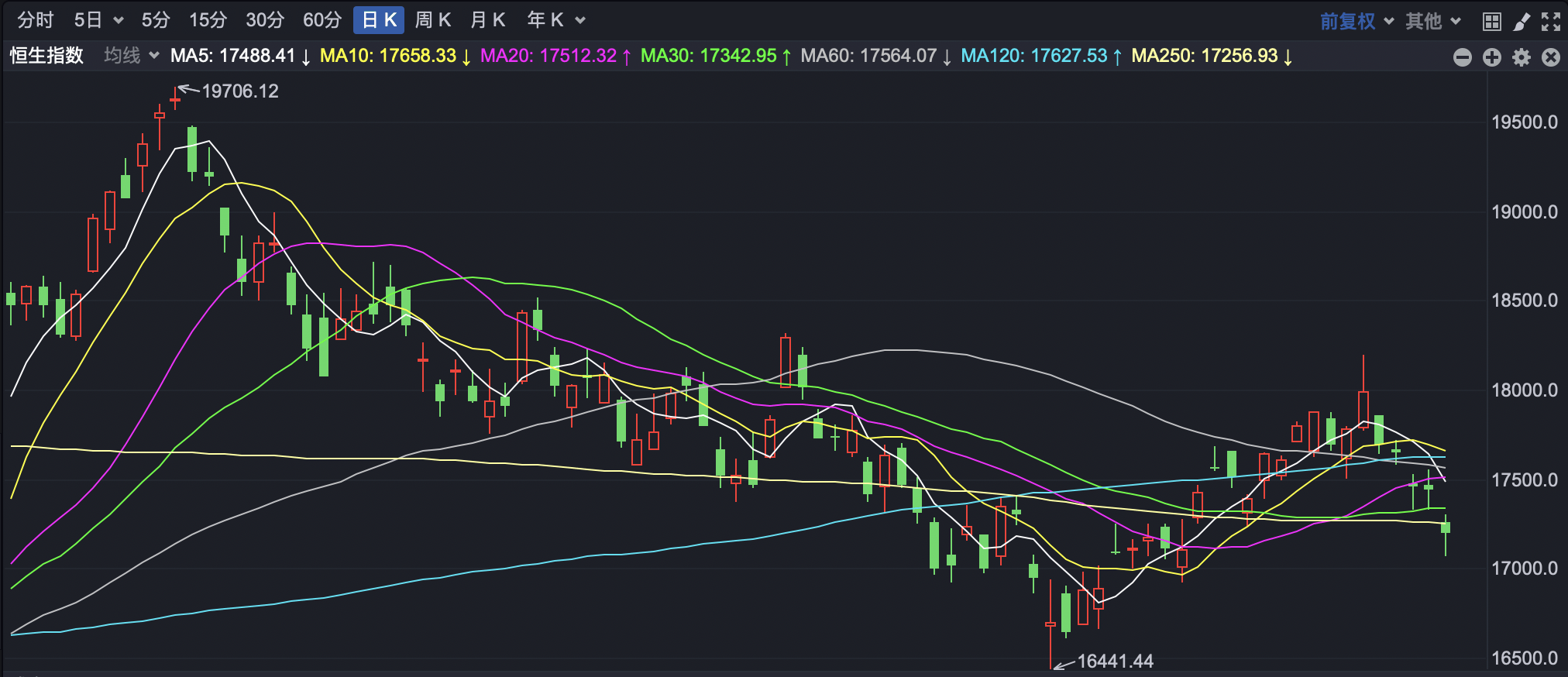Click the minus icon to remove indicator

point(1463,57)
